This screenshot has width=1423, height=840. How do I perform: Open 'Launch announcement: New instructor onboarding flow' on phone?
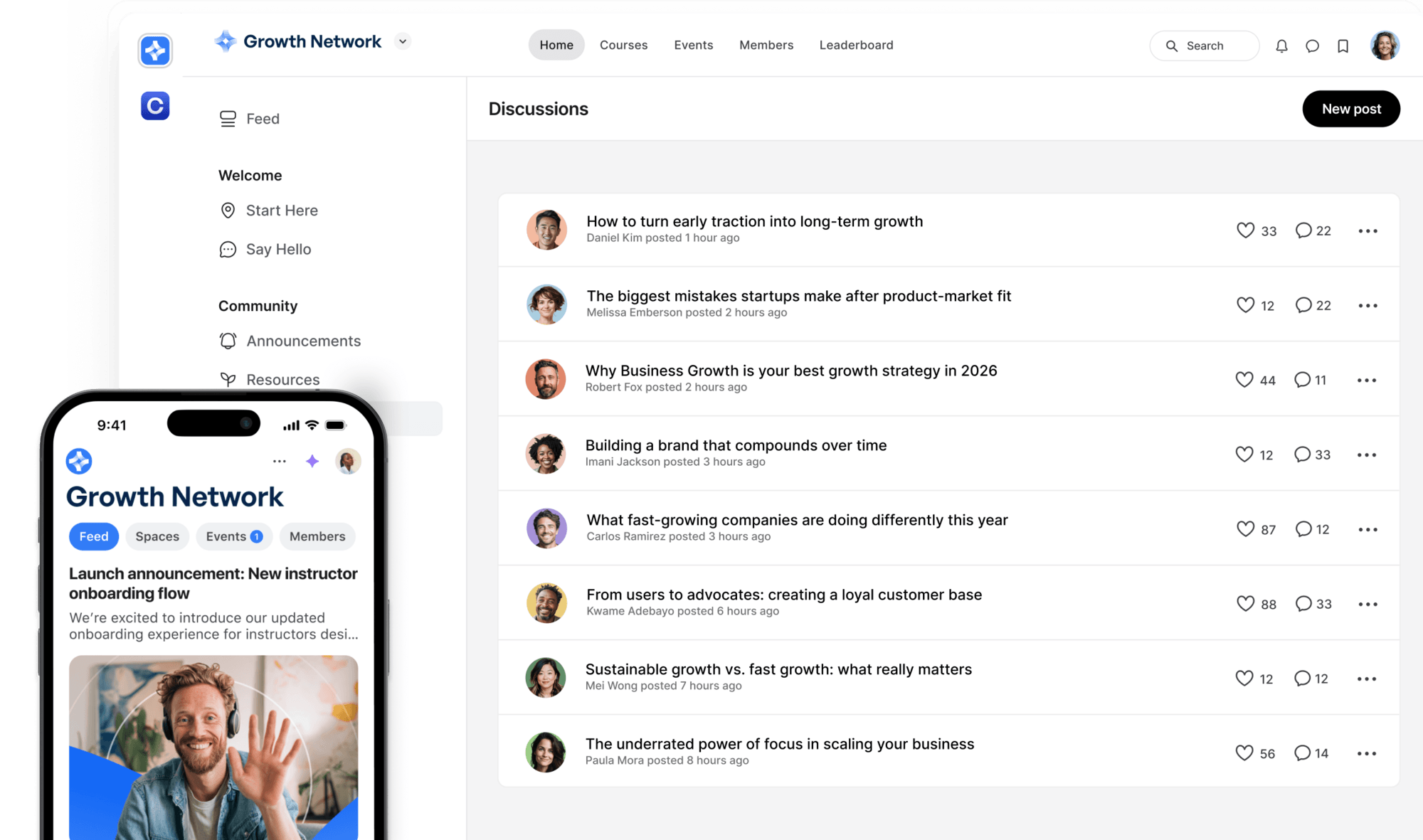coord(213,583)
